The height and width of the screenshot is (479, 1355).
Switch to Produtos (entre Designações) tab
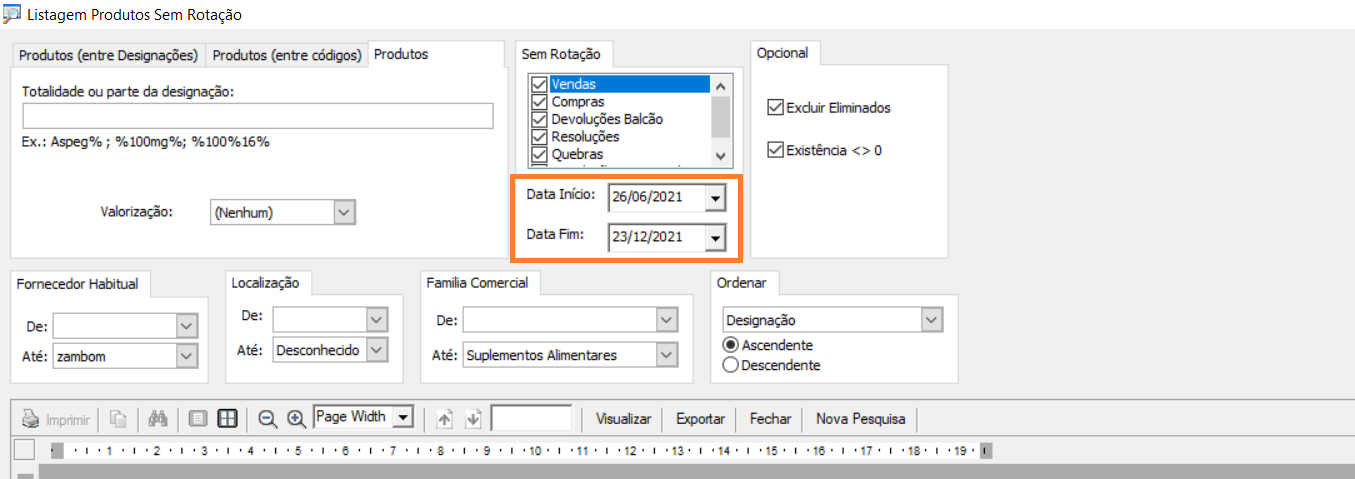tap(108, 55)
